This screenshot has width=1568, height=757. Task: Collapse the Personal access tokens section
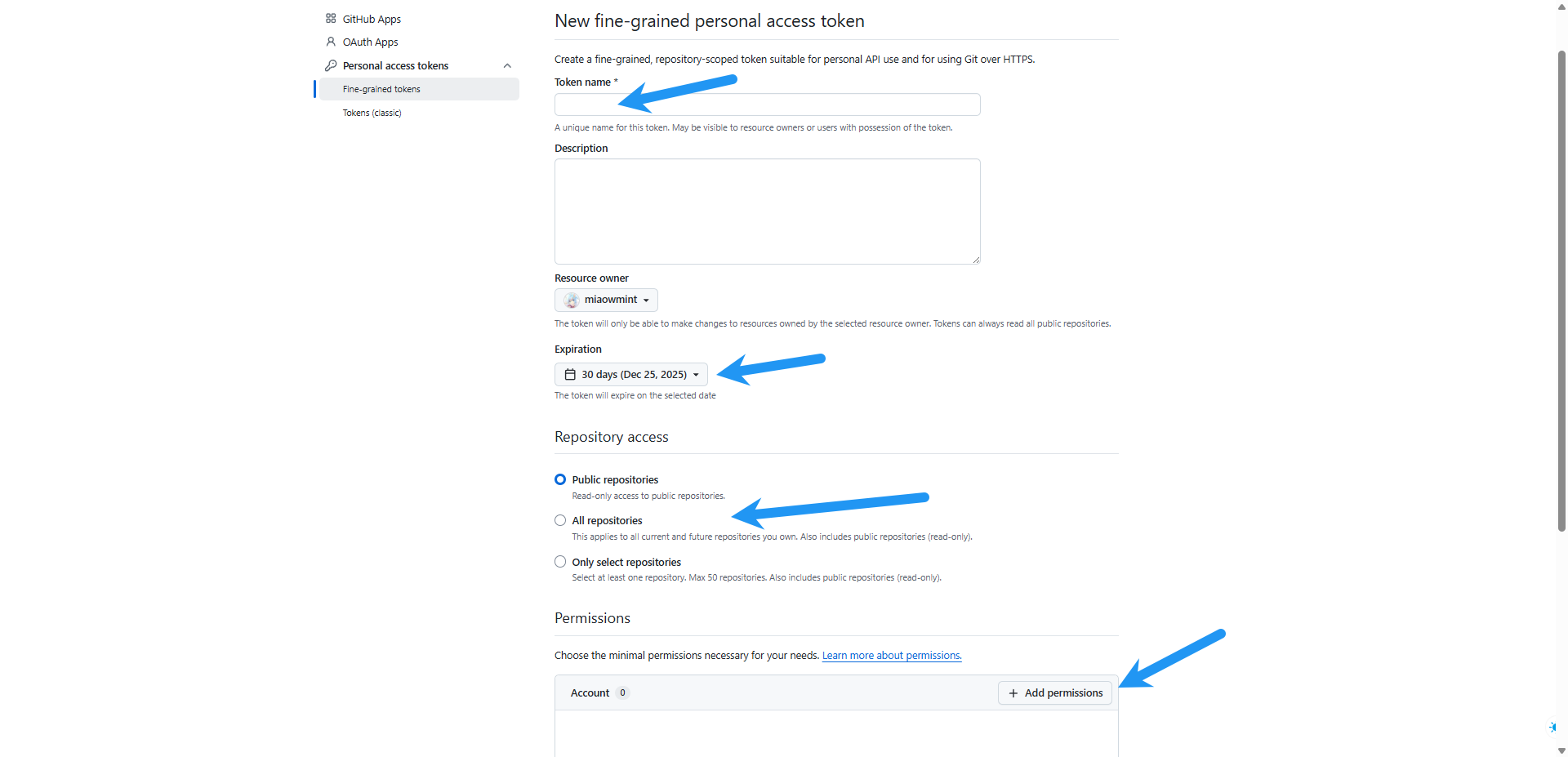[x=507, y=66]
